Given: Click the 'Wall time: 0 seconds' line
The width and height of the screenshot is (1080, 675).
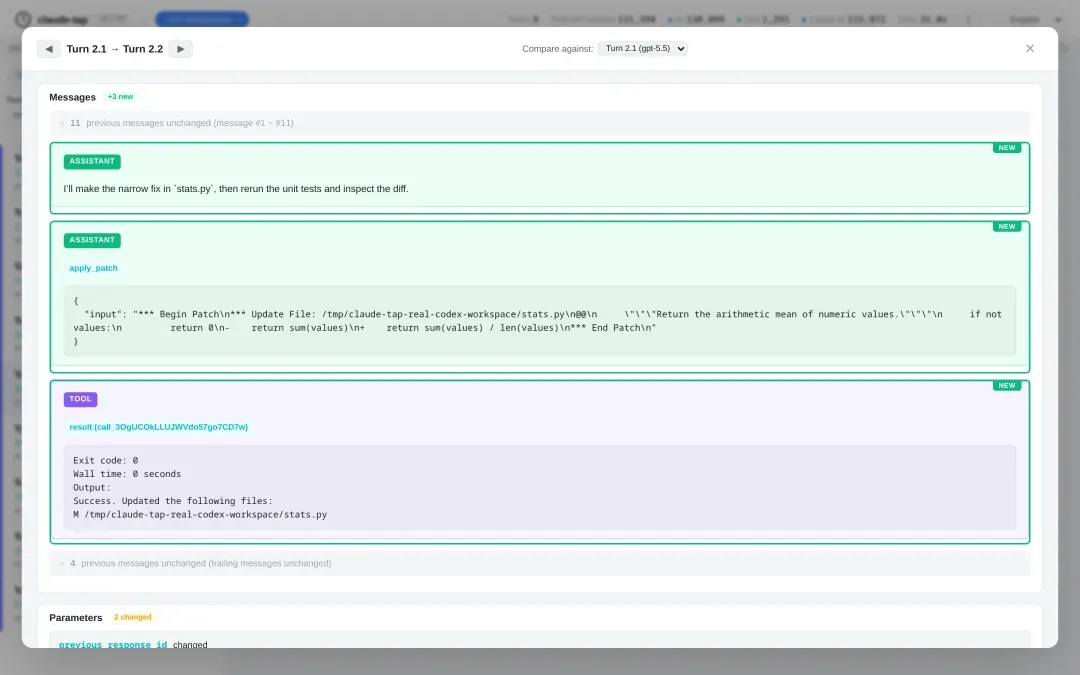Looking at the screenshot, I should click(127, 474).
